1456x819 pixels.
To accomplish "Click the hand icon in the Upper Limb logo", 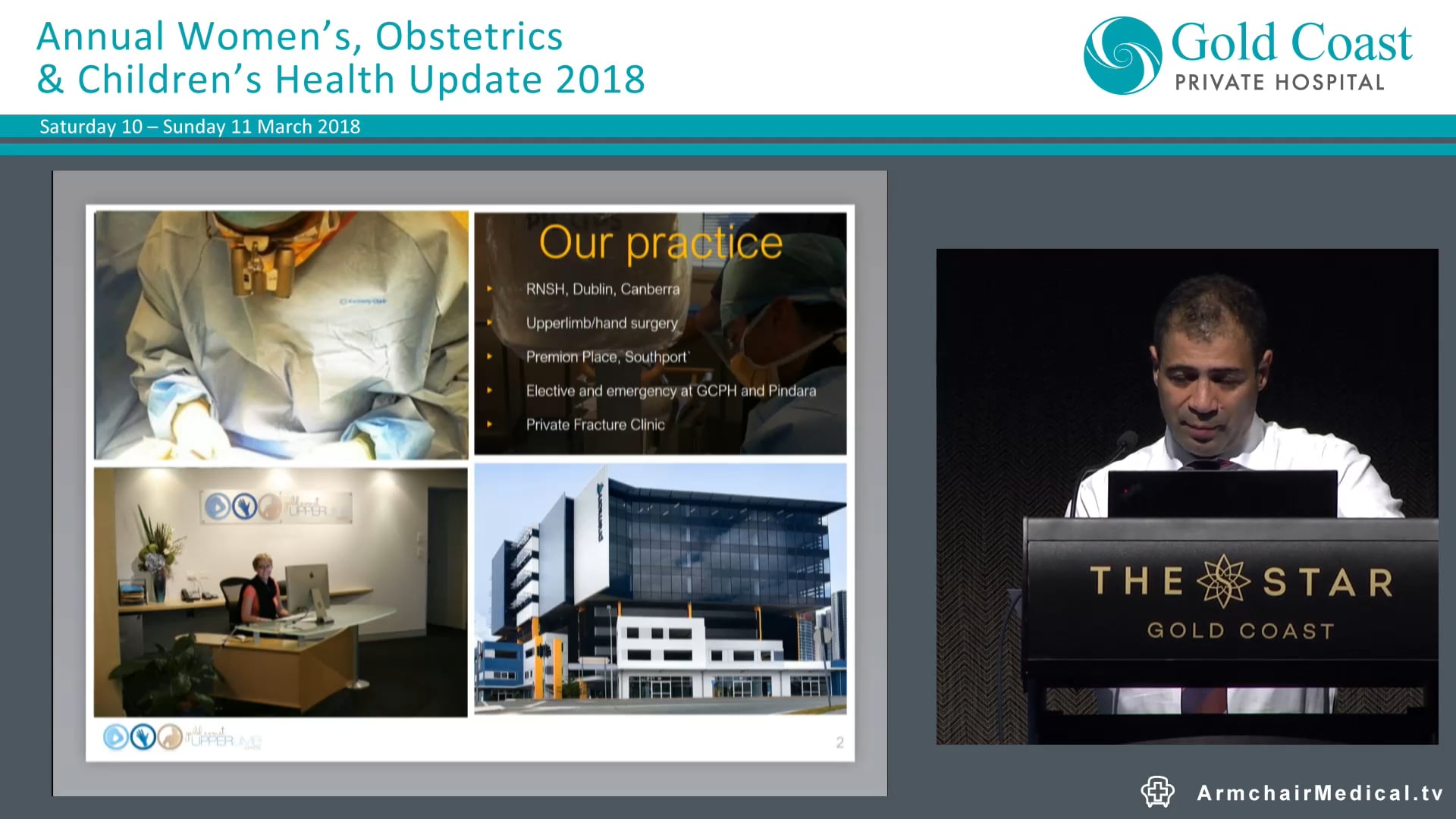I will click(x=143, y=737).
